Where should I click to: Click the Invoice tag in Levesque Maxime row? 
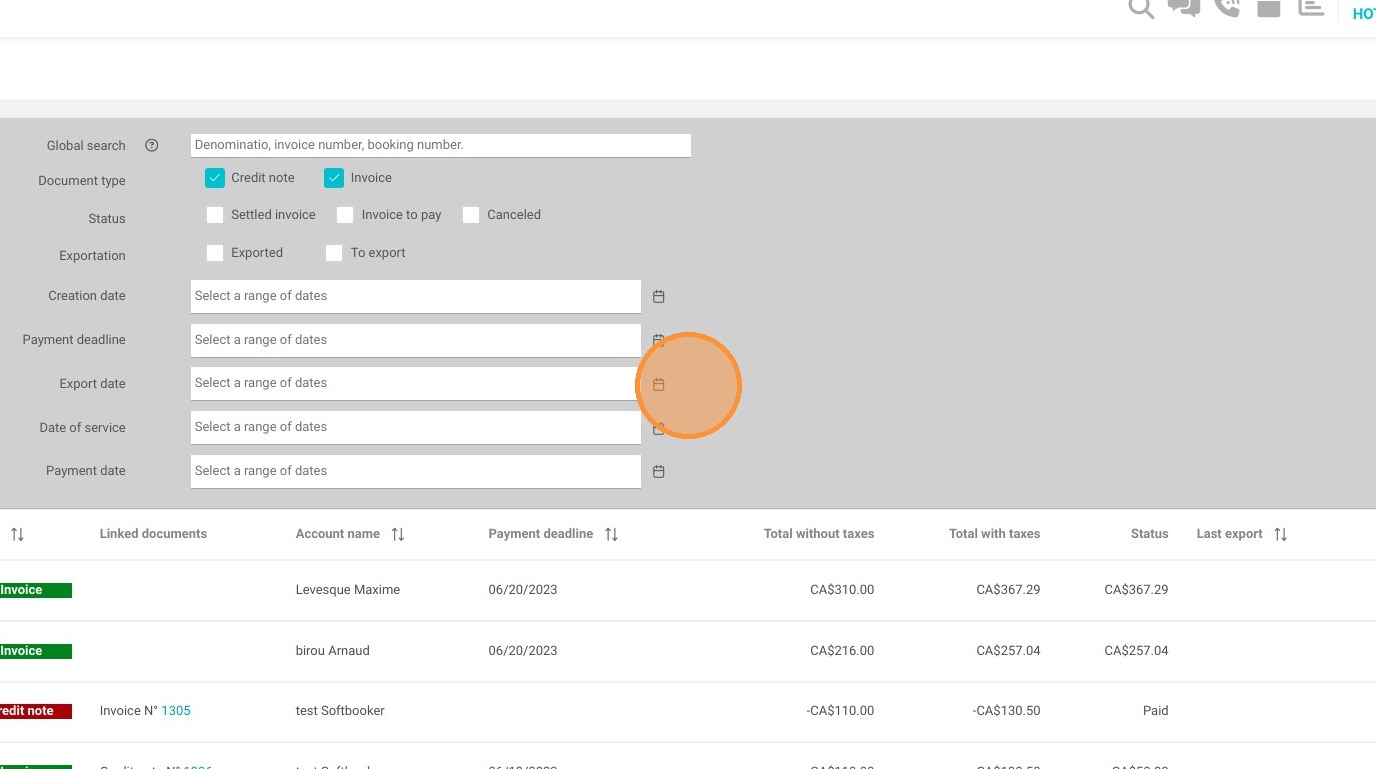(36, 590)
